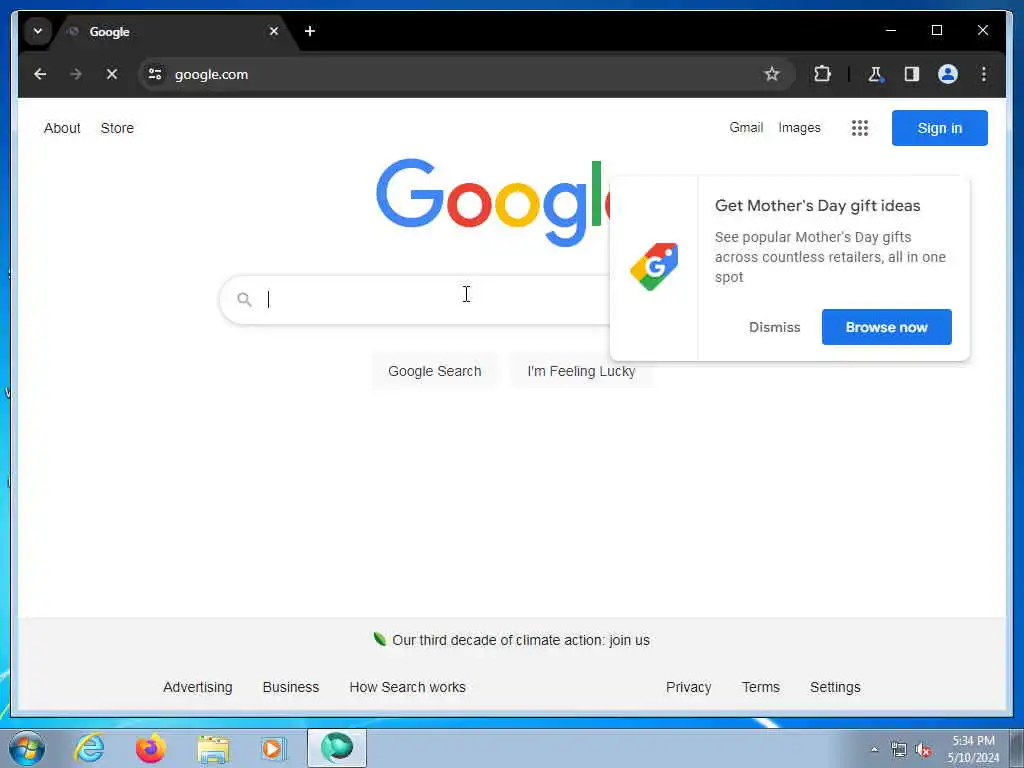Click I'm Feeling Lucky button
The width and height of the screenshot is (1024, 768).
581,371
